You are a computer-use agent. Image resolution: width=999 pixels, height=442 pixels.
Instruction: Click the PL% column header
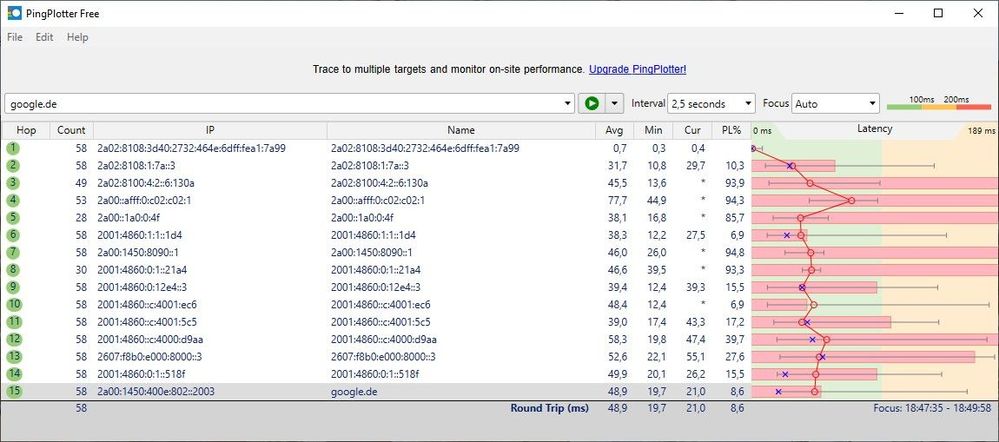click(731, 130)
